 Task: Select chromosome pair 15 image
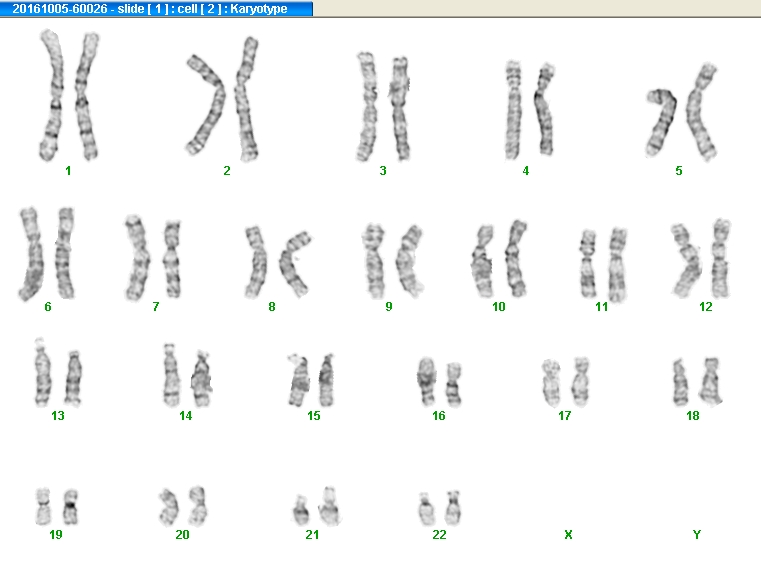pyautogui.click(x=311, y=380)
